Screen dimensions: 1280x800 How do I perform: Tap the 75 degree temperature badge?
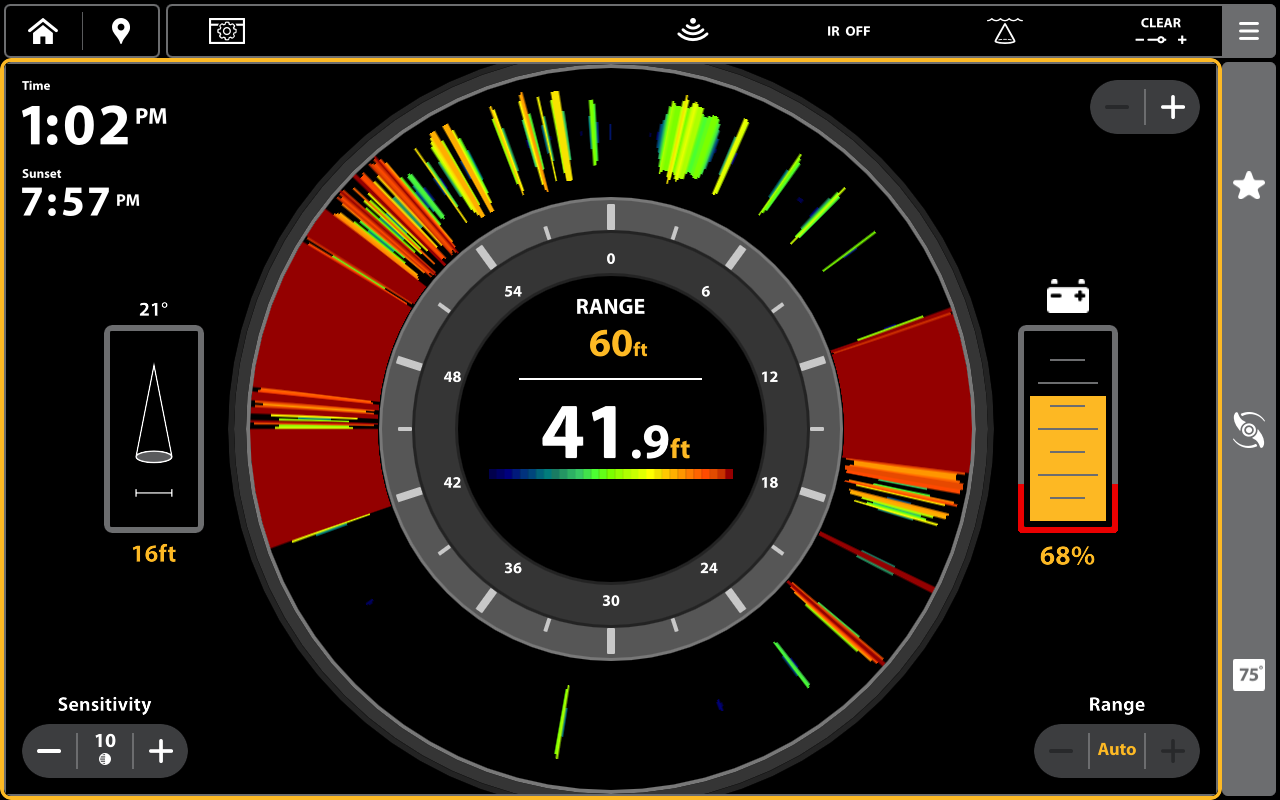tap(1248, 675)
